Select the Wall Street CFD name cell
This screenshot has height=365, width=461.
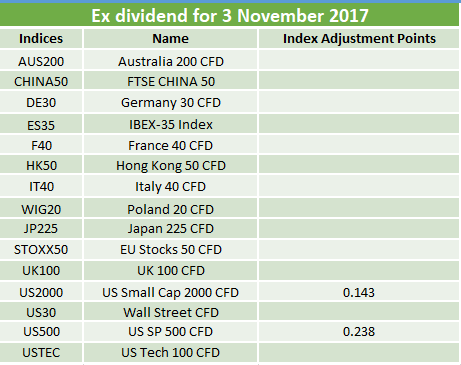click(170, 312)
